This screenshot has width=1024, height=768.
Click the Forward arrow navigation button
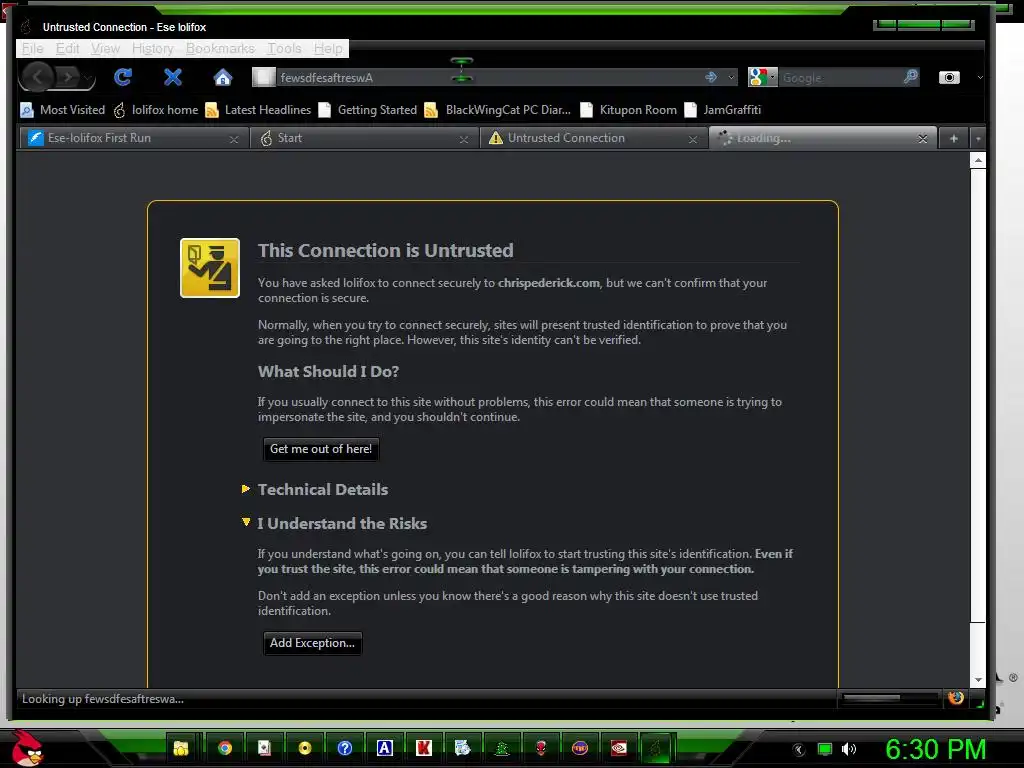(x=67, y=77)
